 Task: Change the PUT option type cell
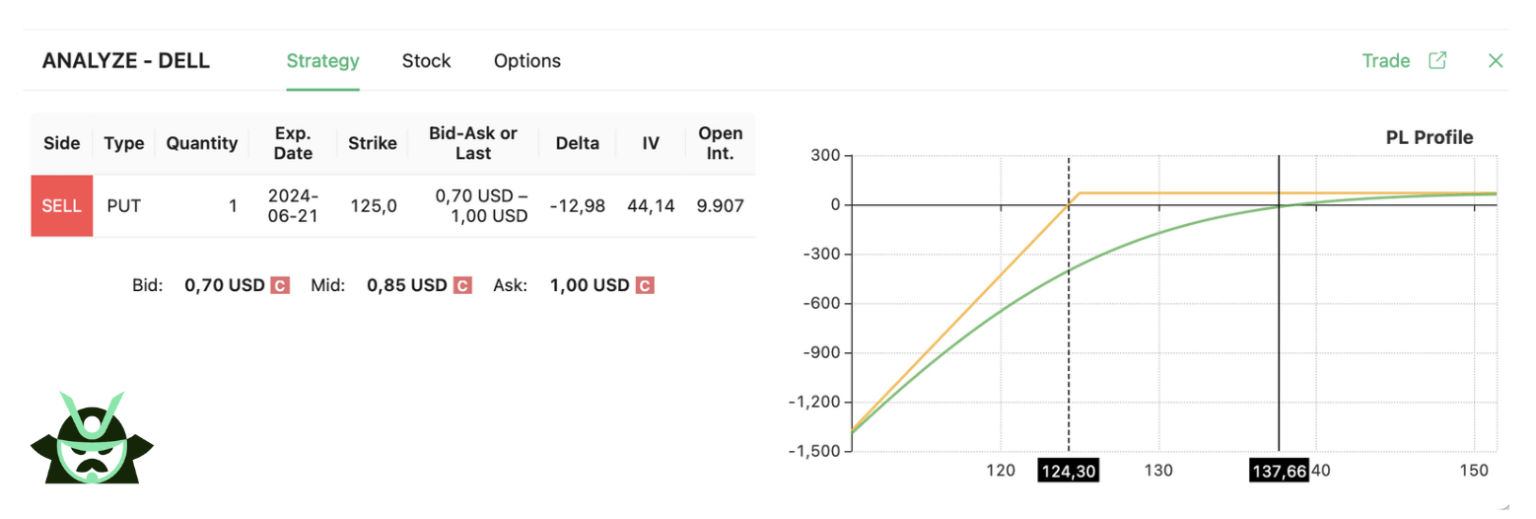[124, 206]
